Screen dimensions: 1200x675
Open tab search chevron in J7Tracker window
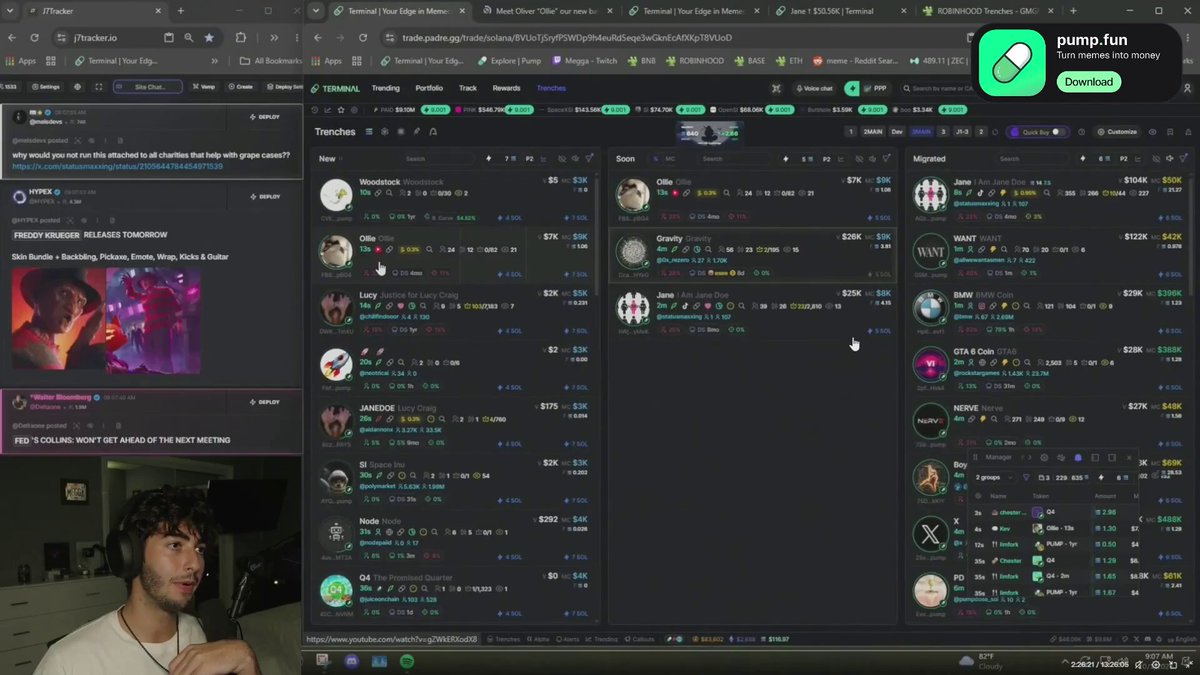pos(12,11)
